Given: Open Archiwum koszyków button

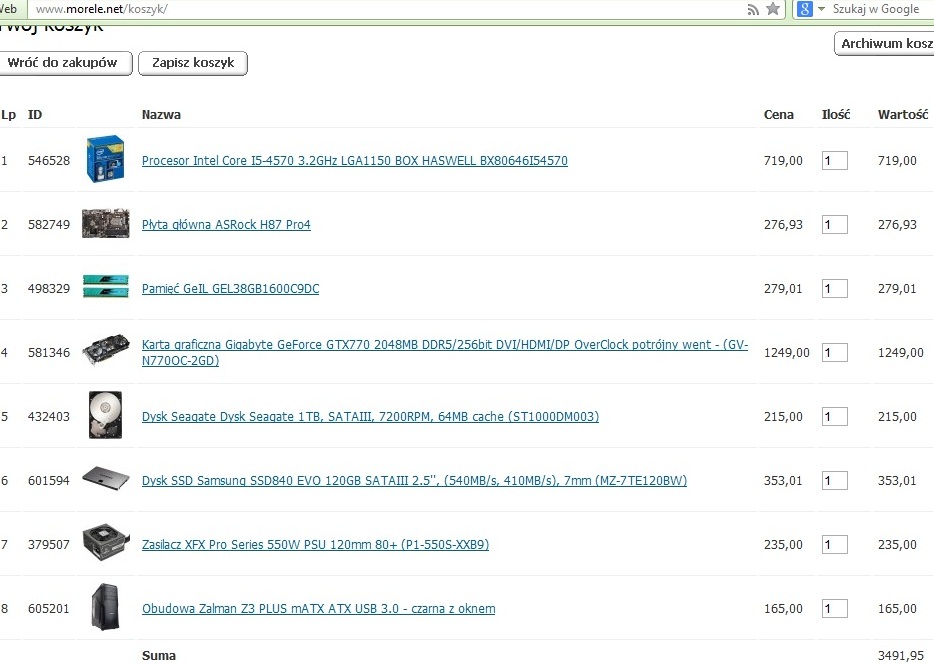Looking at the screenshot, I should tap(885, 43).
